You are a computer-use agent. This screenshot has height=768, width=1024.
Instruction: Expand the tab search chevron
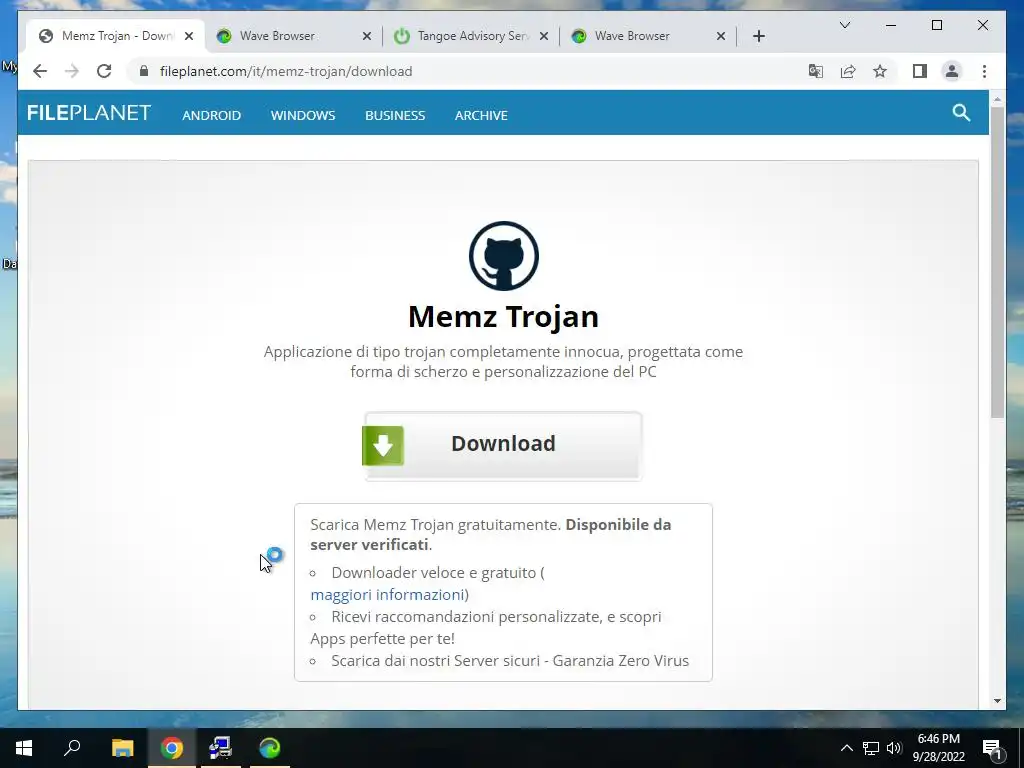coord(844,25)
